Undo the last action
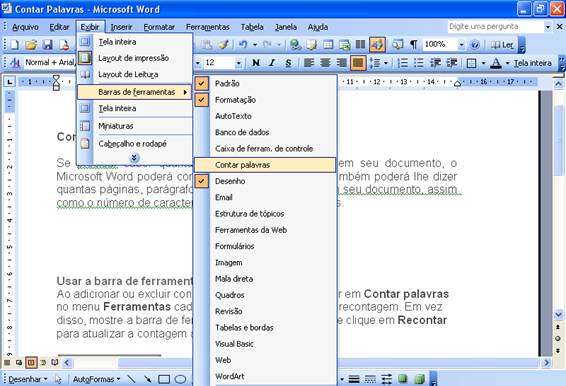The width and height of the screenshot is (566, 386). point(243,45)
